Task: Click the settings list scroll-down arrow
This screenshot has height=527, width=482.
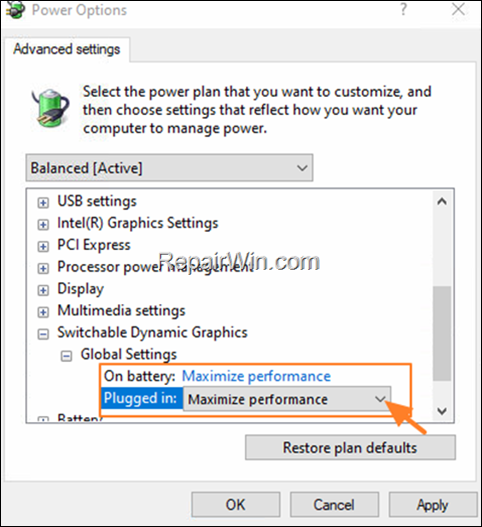Action: pyautogui.click(x=442, y=410)
